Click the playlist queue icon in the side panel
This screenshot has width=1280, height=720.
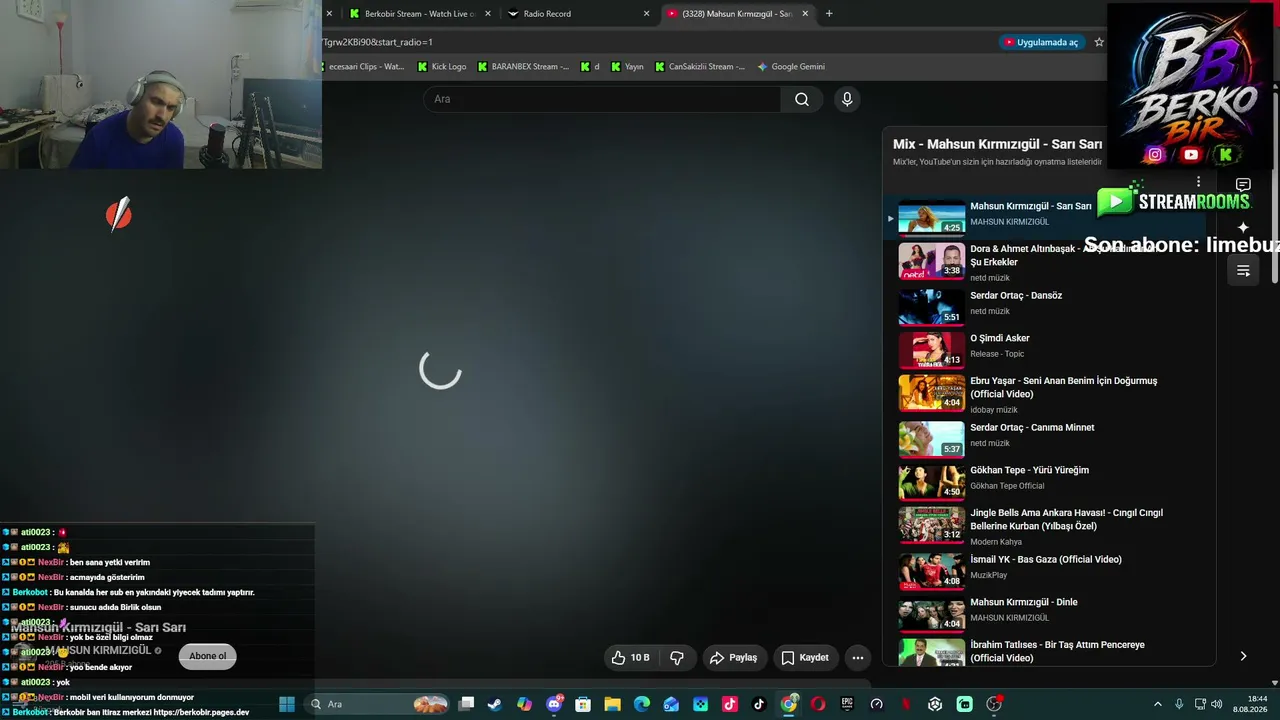pos(1243,271)
